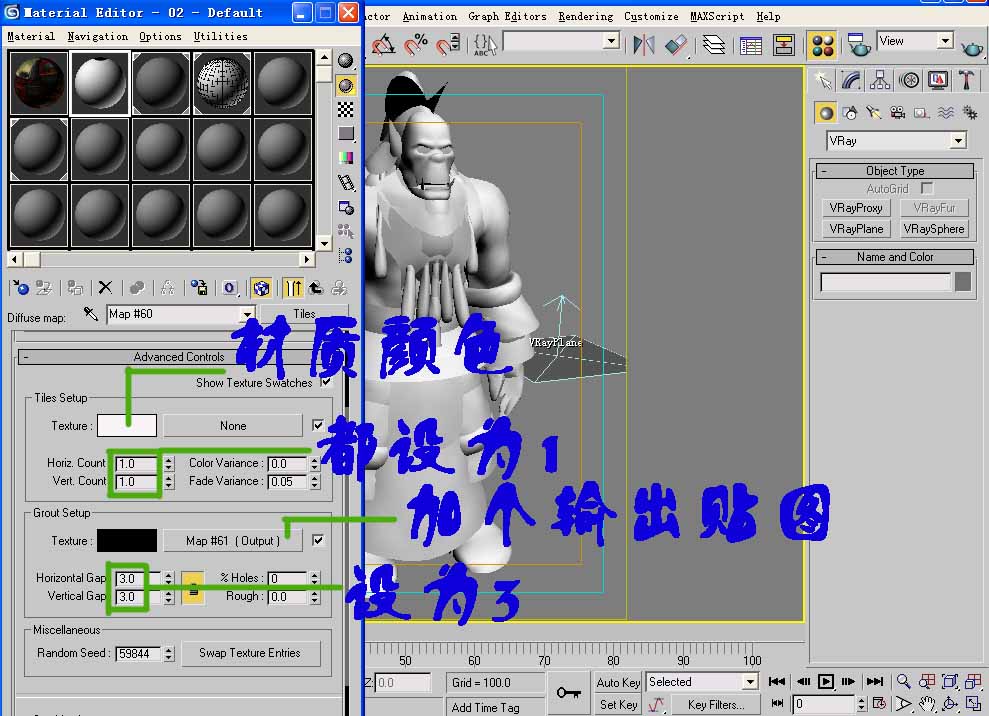Open the Rendering menu
The image size is (989, 716).
[585, 16]
